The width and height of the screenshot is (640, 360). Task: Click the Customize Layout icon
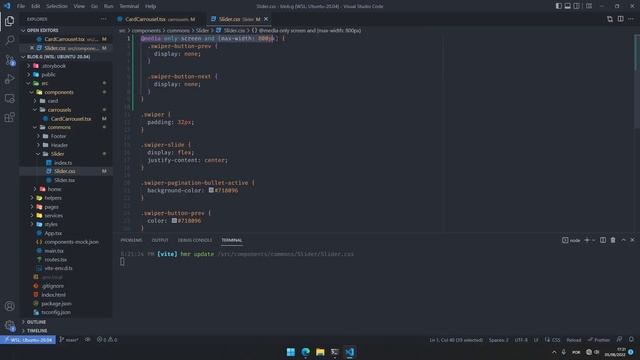click(589, 6)
